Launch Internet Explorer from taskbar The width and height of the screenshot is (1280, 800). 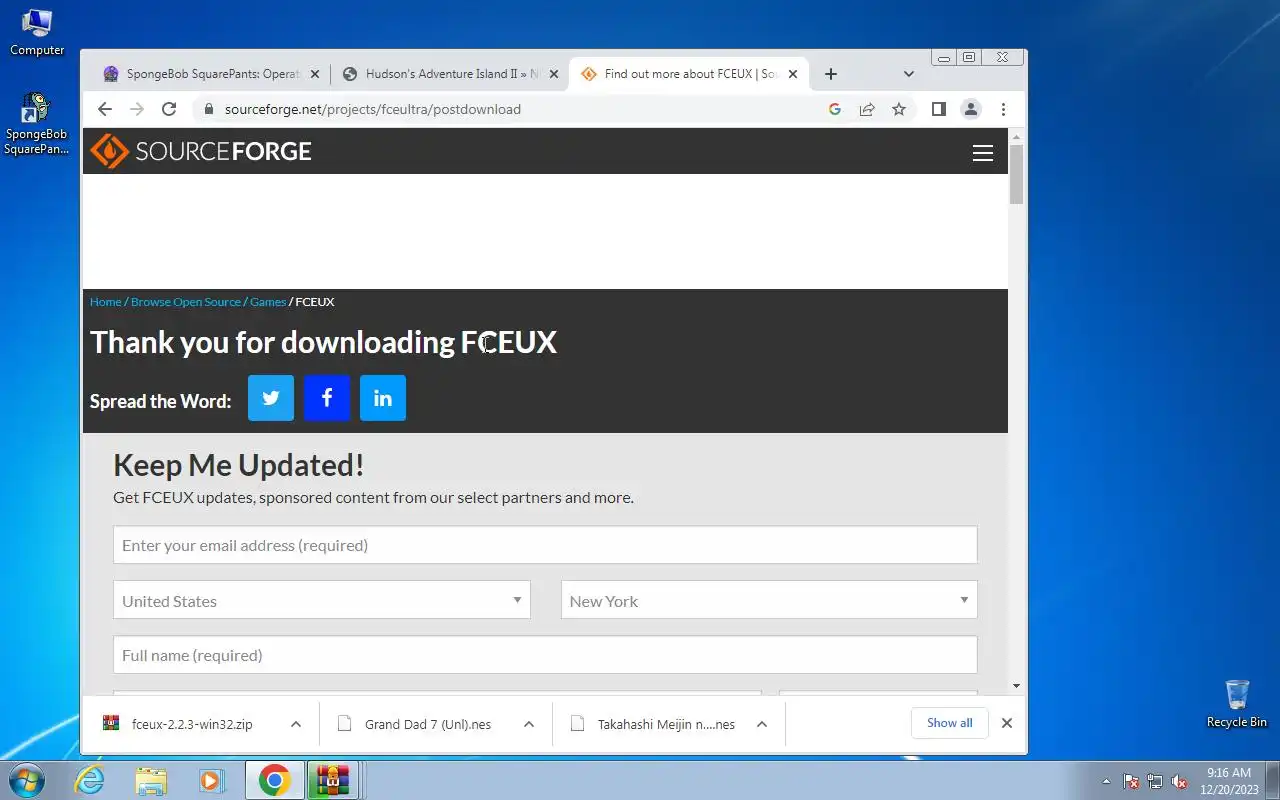90,781
